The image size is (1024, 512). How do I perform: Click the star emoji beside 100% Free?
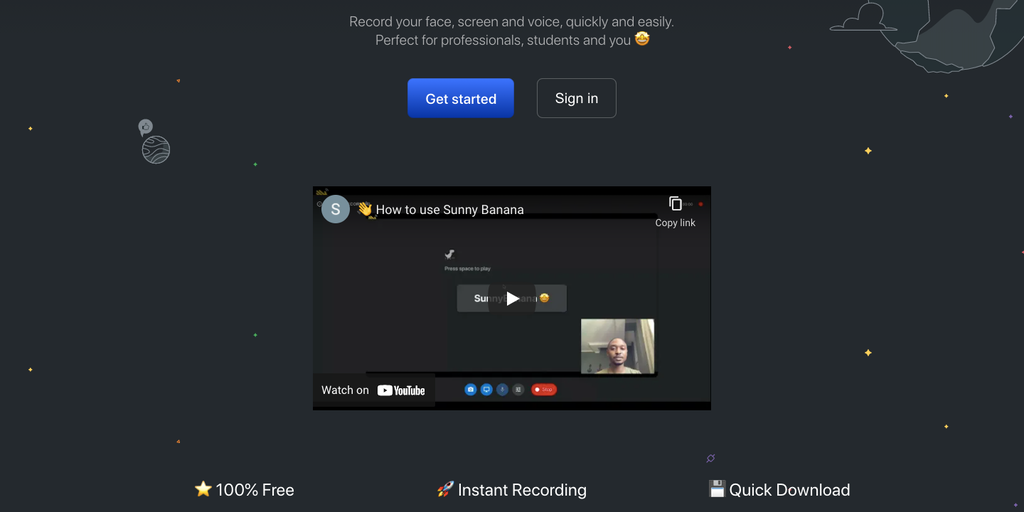[x=203, y=489]
